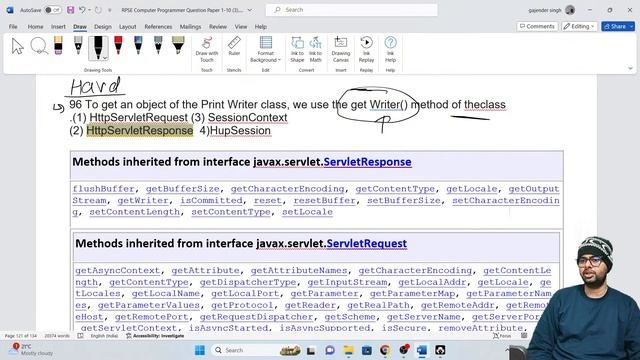Collapse the ribbon with the chevron
Screen dimensions: 640x360
tap(631, 69)
